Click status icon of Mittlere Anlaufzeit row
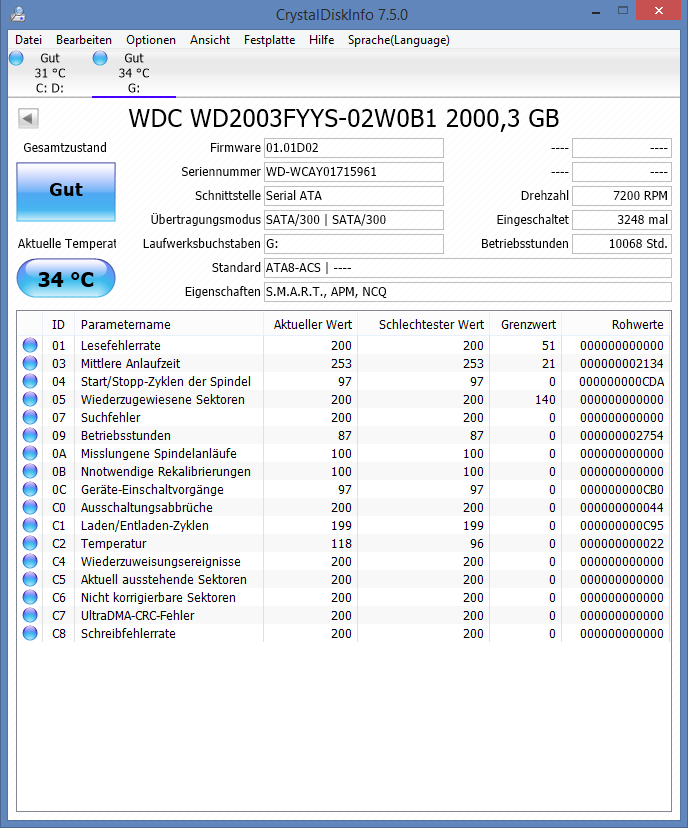688x828 pixels. click(x=30, y=363)
